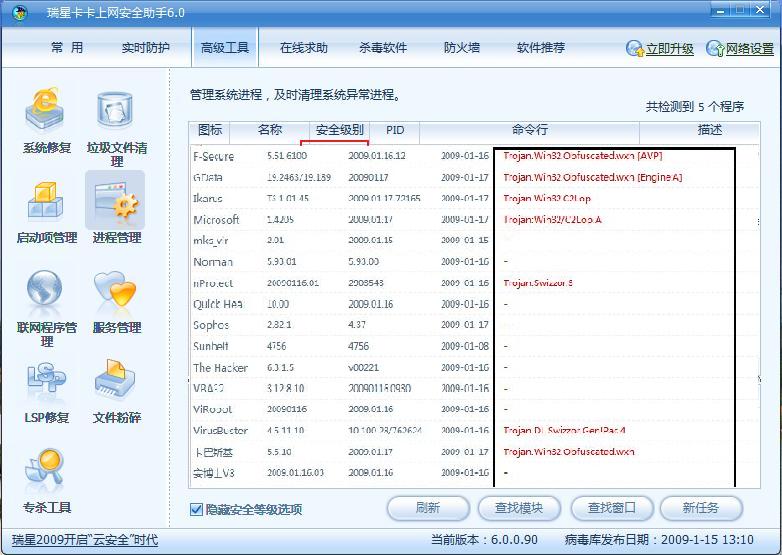Click Trojan.Win32.Obfuscated.wxn [Engine A] result
782x555 pixels.
pyautogui.click(x=592, y=177)
